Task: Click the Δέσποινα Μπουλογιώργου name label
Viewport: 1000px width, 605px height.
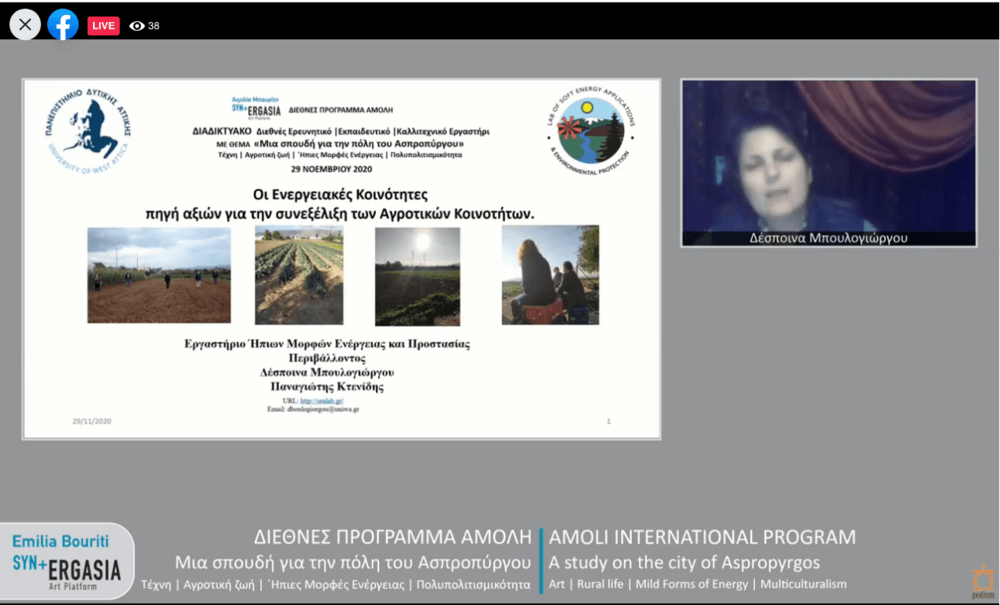Action: click(x=828, y=239)
